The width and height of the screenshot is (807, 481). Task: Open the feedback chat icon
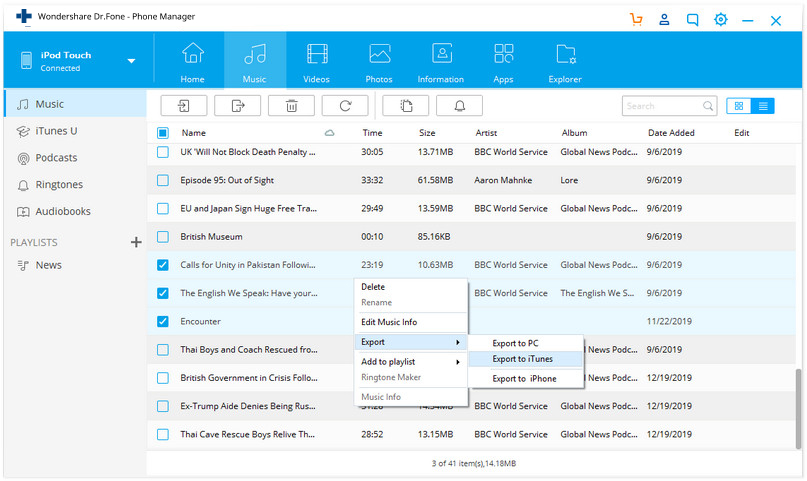[x=693, y=20]
